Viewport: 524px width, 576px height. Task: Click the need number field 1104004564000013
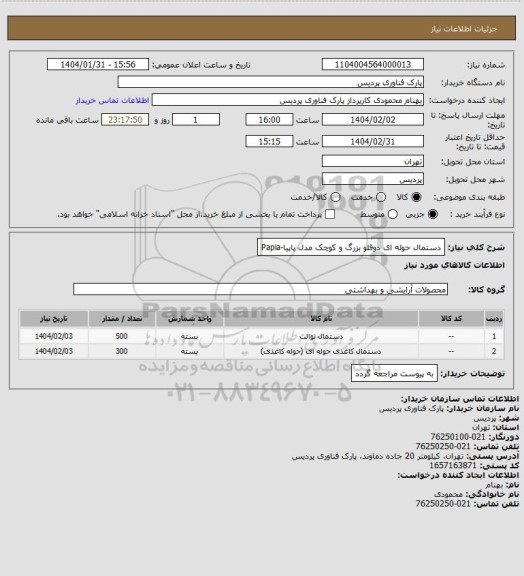[x=373, y=65]
